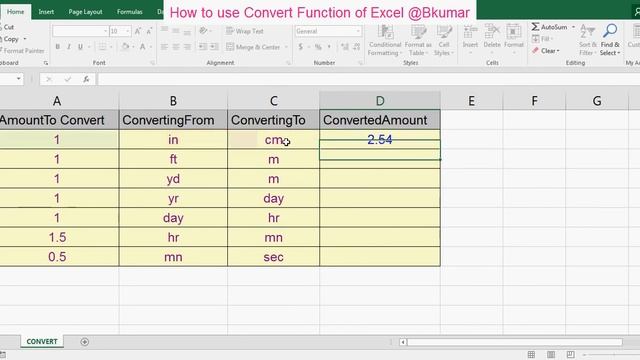640x360 pixels.
Task: Click the Fill button in Editing group
Action: 541,39
